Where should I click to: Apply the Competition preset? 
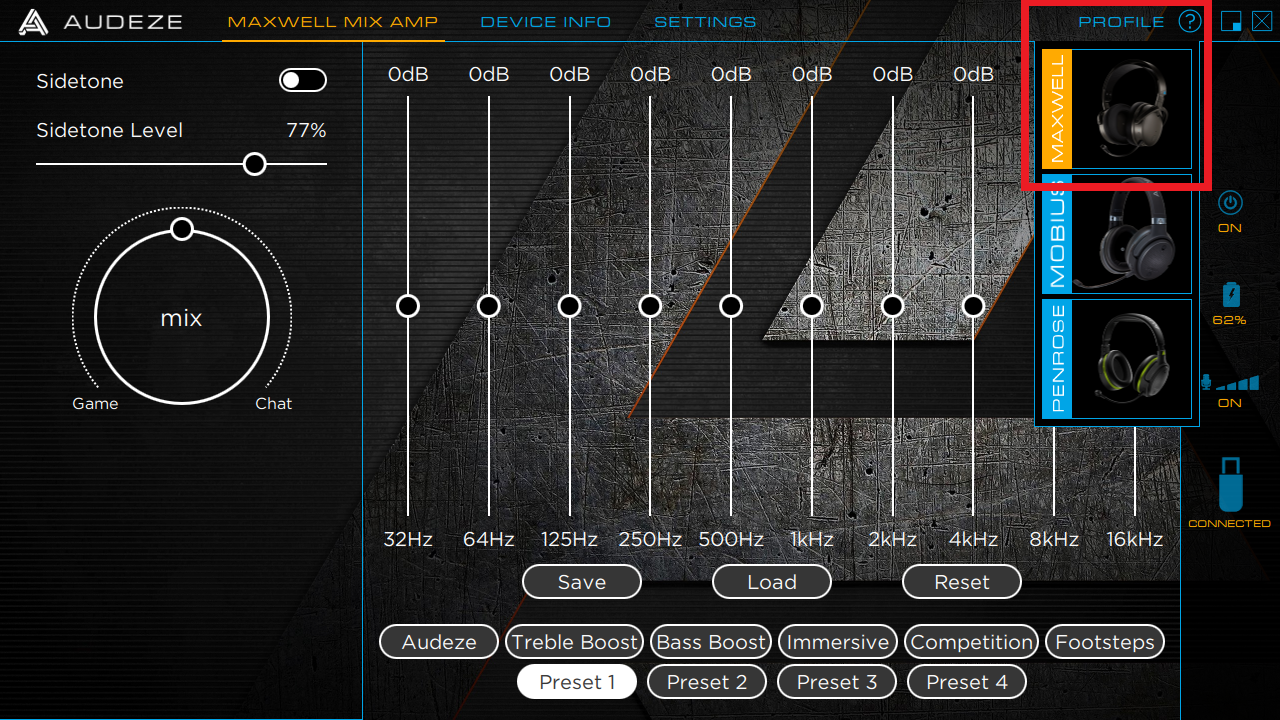pos(971,642)
